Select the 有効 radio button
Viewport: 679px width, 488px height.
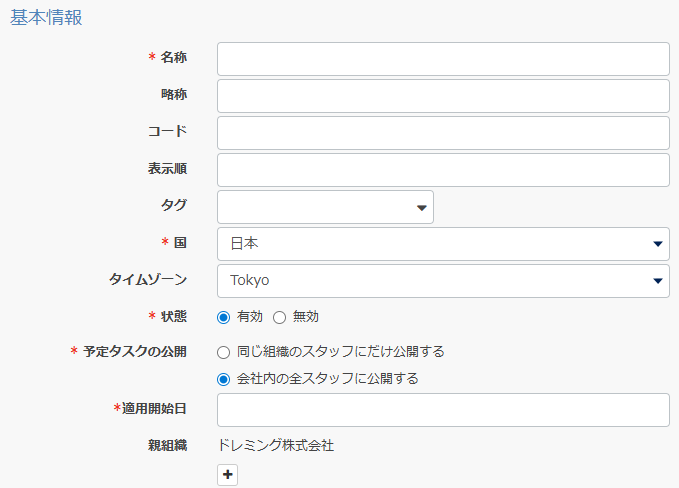[224, 317]
